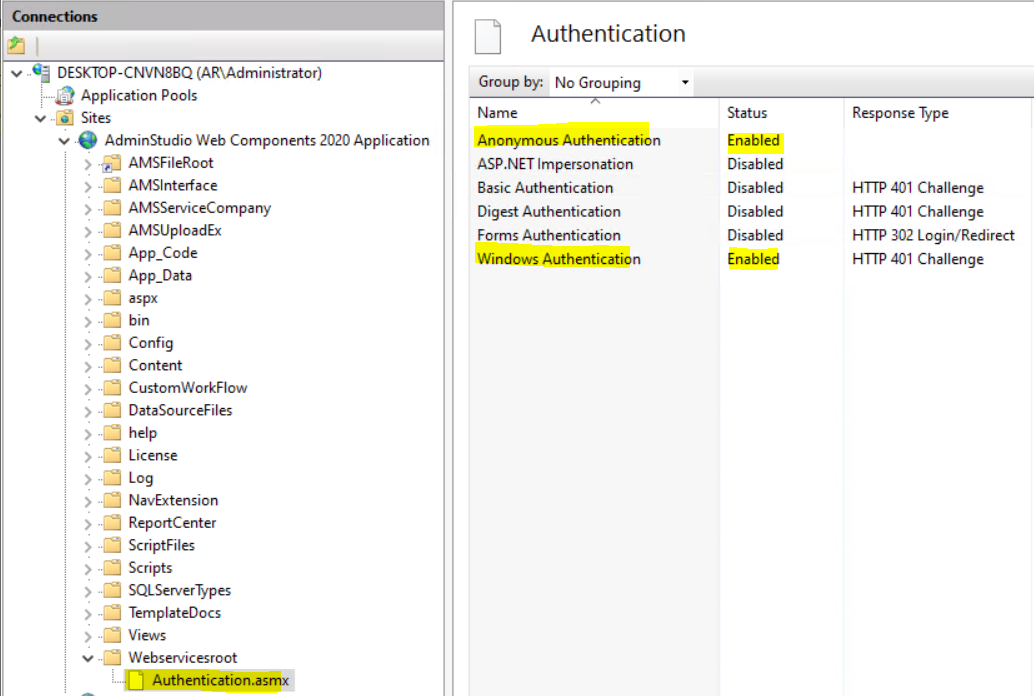This screenshot has width=1034, height=696.
Task: Click the App_Data folder icon
Action: pos(113,274)
